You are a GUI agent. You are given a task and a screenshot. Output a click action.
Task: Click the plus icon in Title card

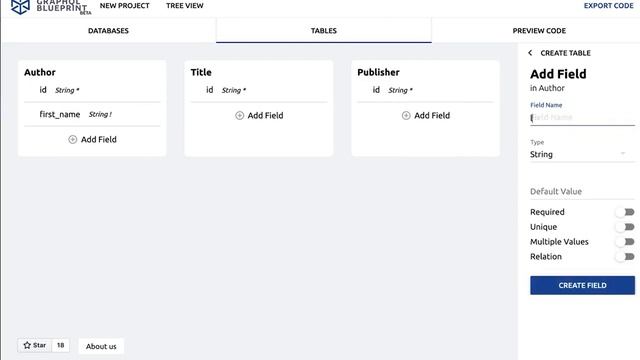pos(240,116)
